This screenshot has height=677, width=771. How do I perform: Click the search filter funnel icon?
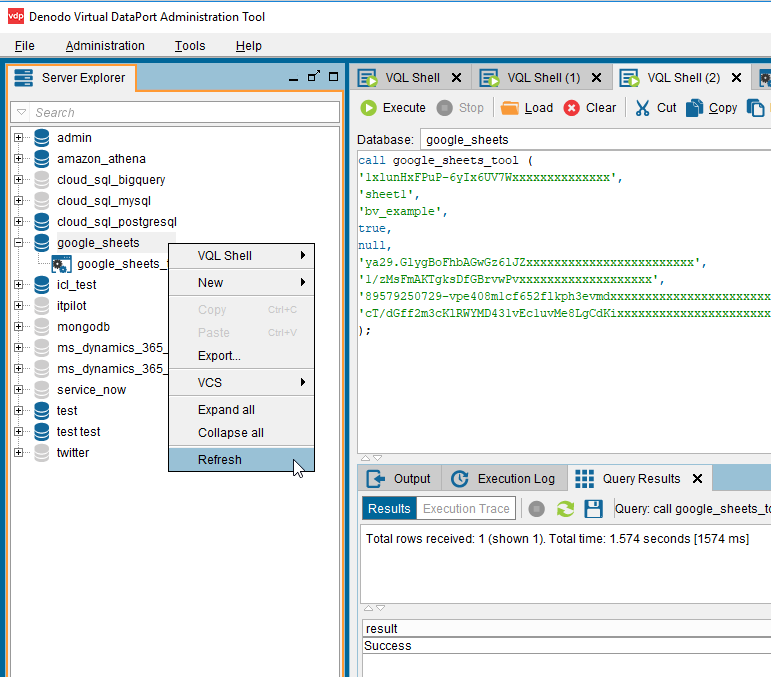pos(22,112)
